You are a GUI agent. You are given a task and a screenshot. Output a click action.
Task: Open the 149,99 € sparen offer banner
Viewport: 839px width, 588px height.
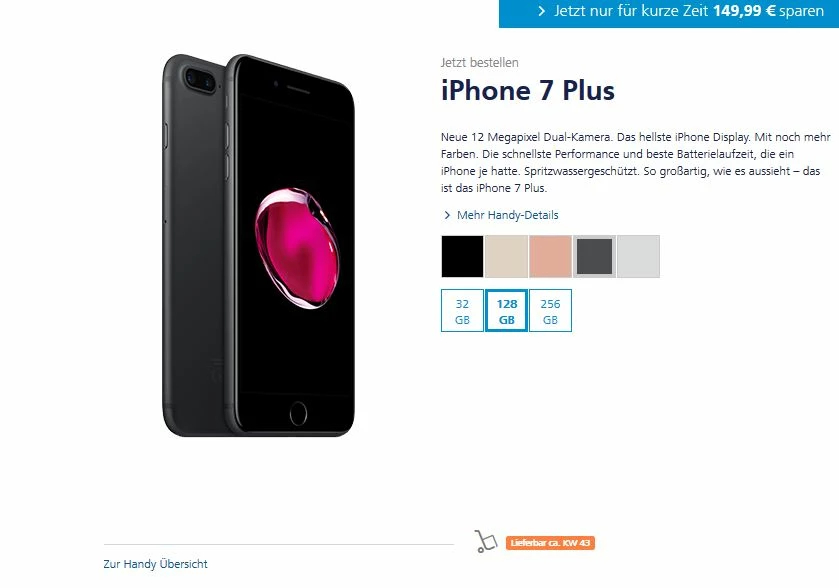coord(669,13)
